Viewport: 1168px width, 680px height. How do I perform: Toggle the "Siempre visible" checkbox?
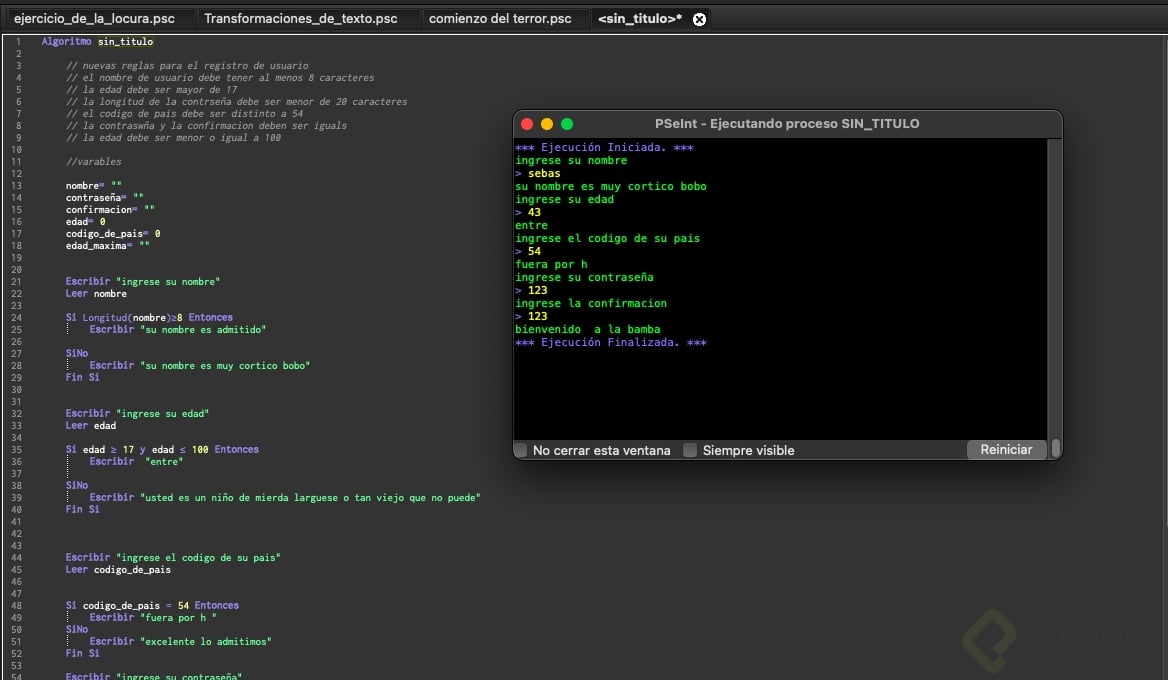(x=690, y=450)
